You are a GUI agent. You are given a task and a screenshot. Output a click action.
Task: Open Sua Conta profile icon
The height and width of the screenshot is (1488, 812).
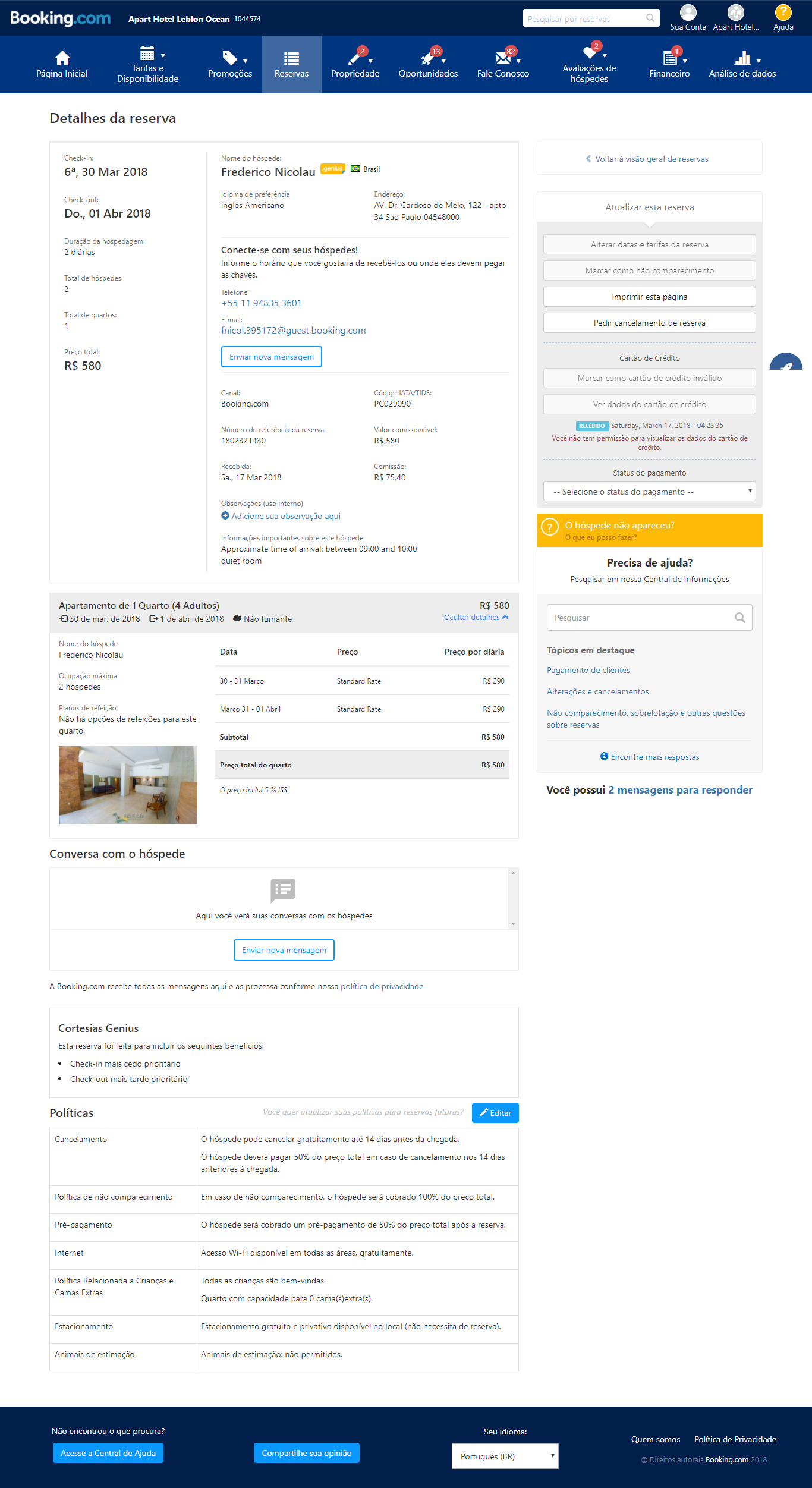[x=688, y=12]
